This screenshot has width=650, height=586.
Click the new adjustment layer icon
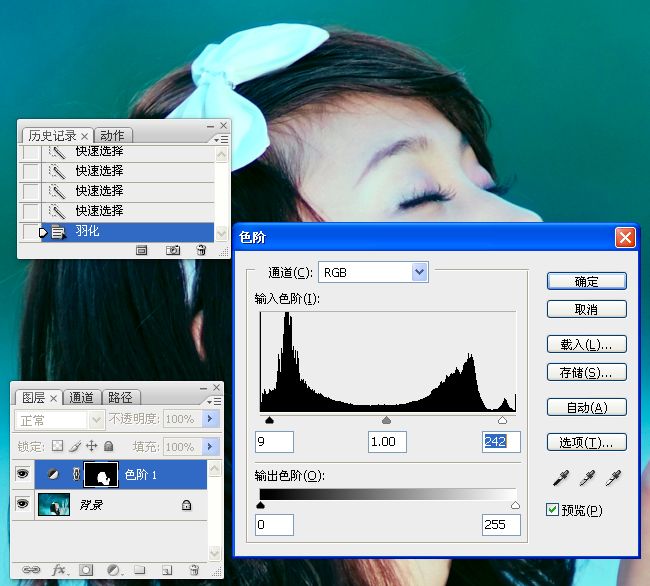tap(113, 569)
